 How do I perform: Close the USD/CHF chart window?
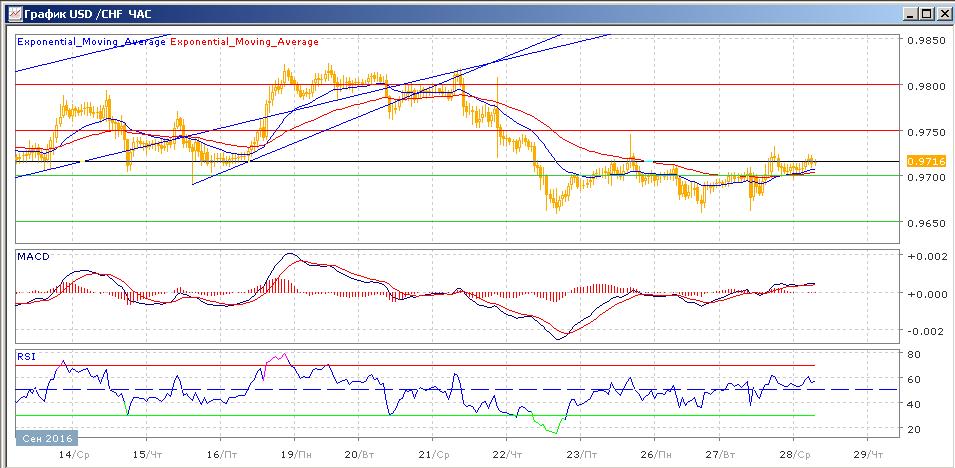pos(942,13)
